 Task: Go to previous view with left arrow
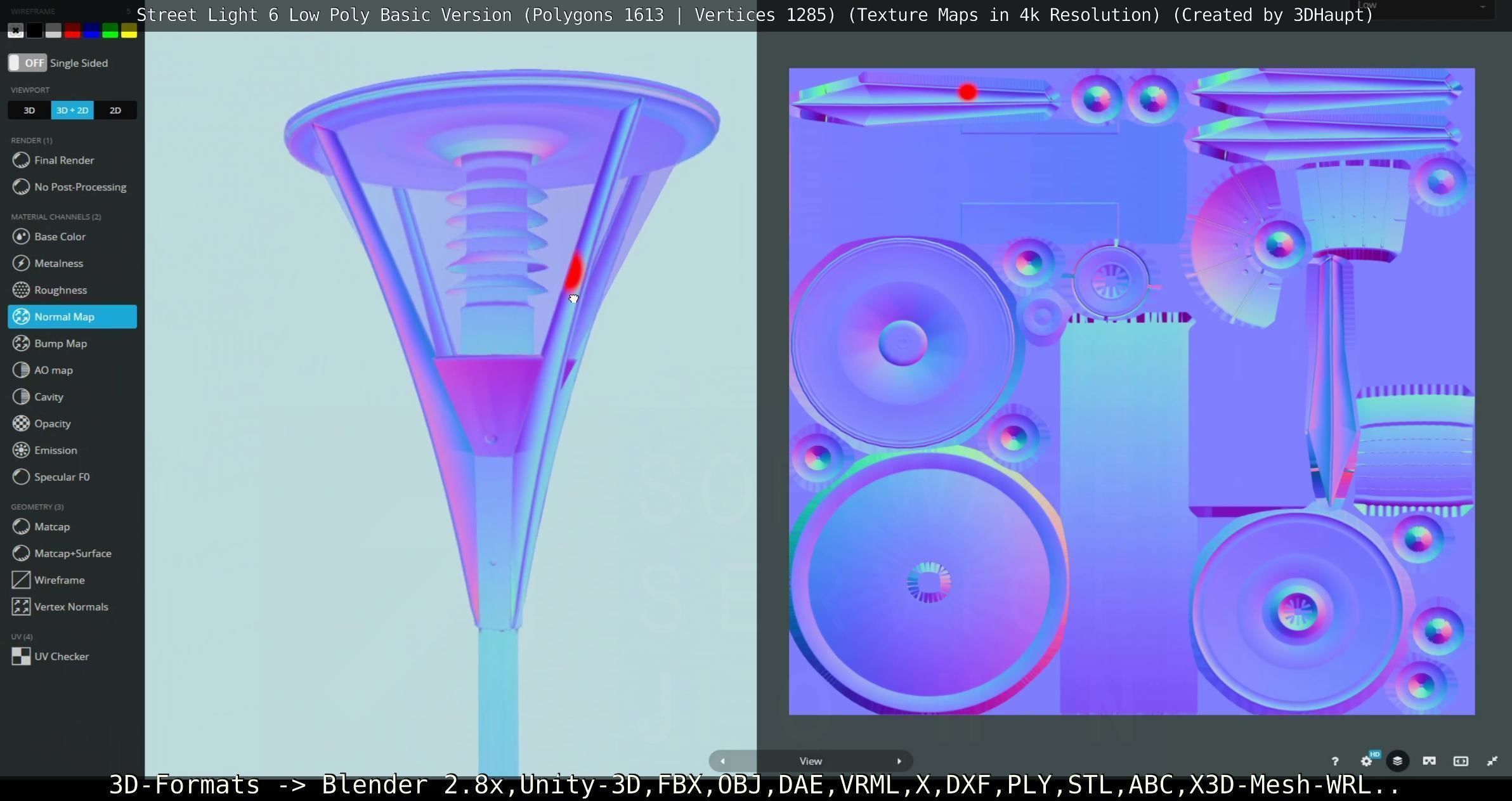pyautogui.click(x=722, y=761)
